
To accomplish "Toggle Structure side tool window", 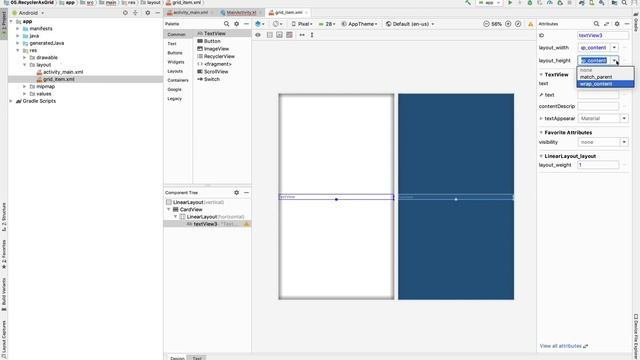I will pyautogui.click(x=4, y=217).
